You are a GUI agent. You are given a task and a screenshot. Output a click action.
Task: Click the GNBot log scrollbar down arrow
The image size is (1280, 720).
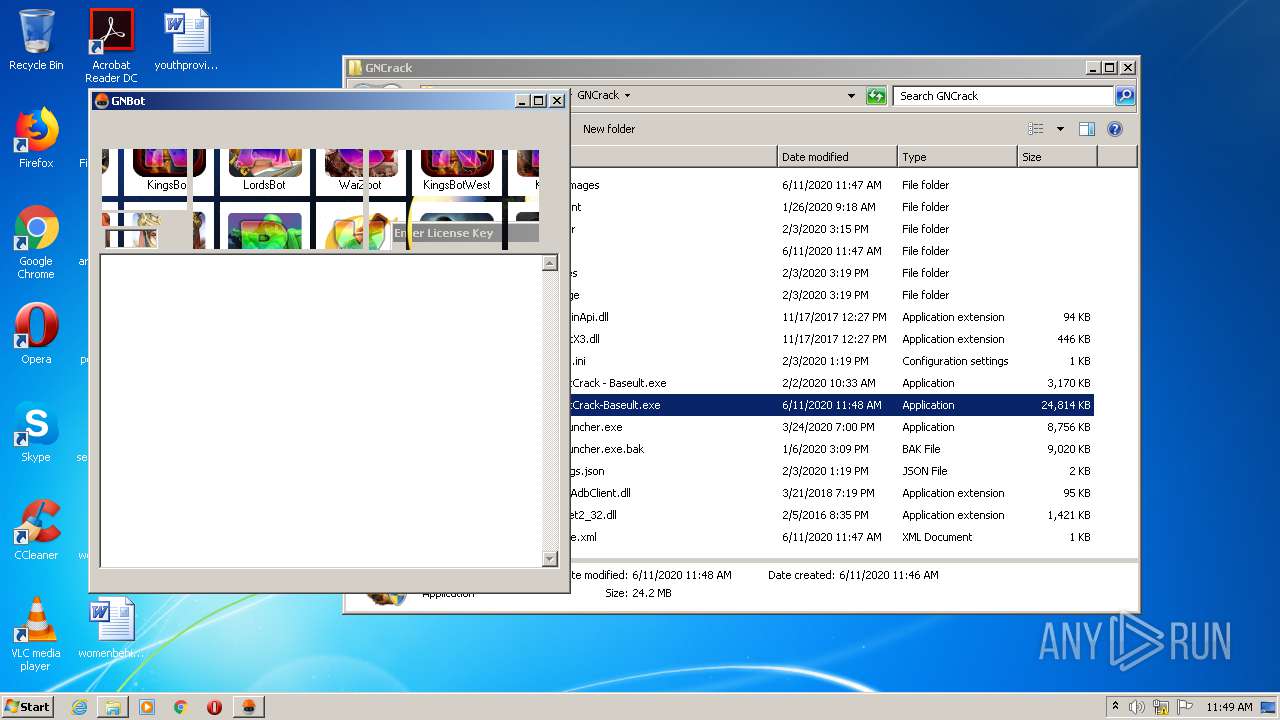(550, 558)
